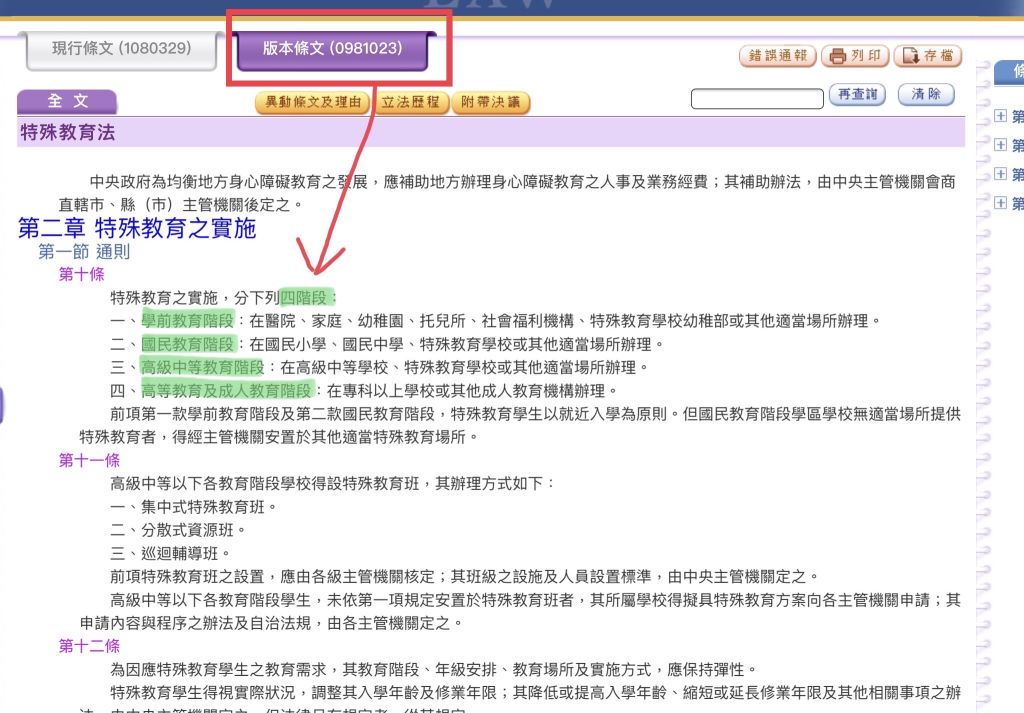Click the 列印 print button

click(855, 56)
